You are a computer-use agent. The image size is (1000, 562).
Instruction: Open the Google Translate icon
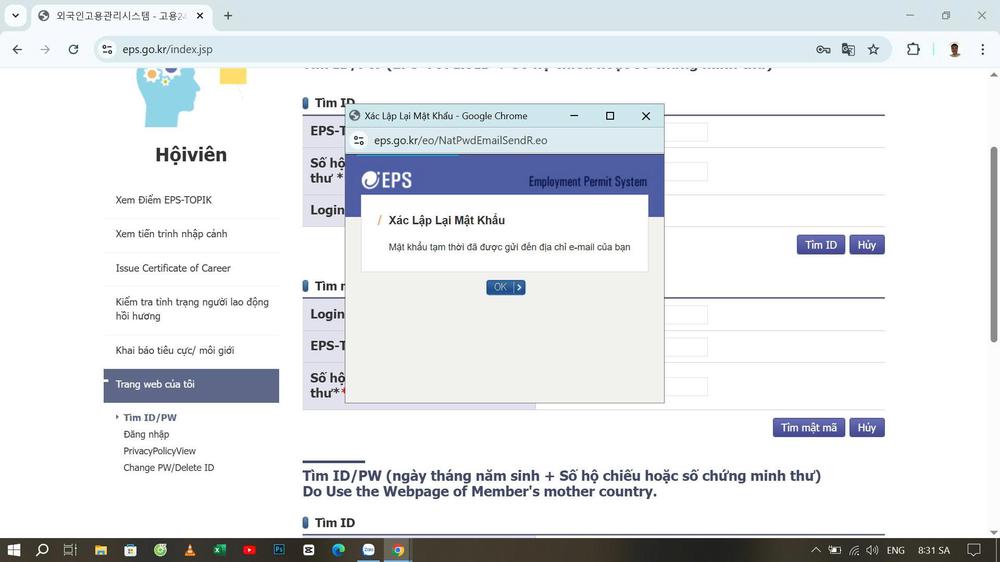(848, 49)
